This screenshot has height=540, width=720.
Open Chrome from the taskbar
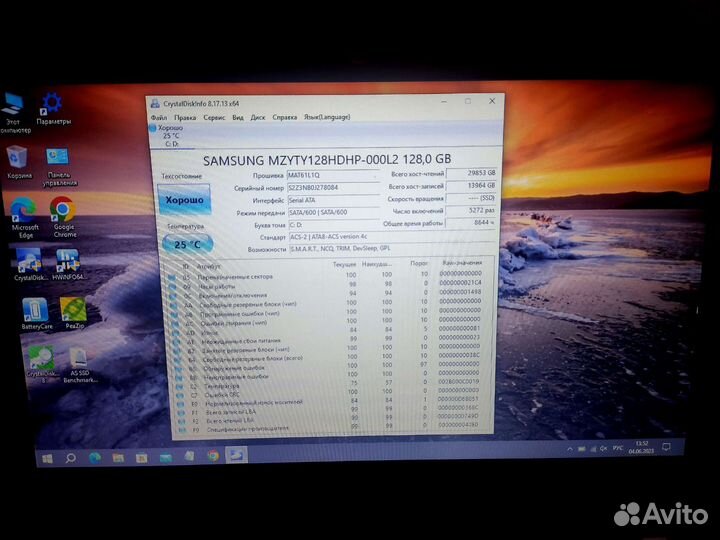pyautogui.click(x=213, y=456)
